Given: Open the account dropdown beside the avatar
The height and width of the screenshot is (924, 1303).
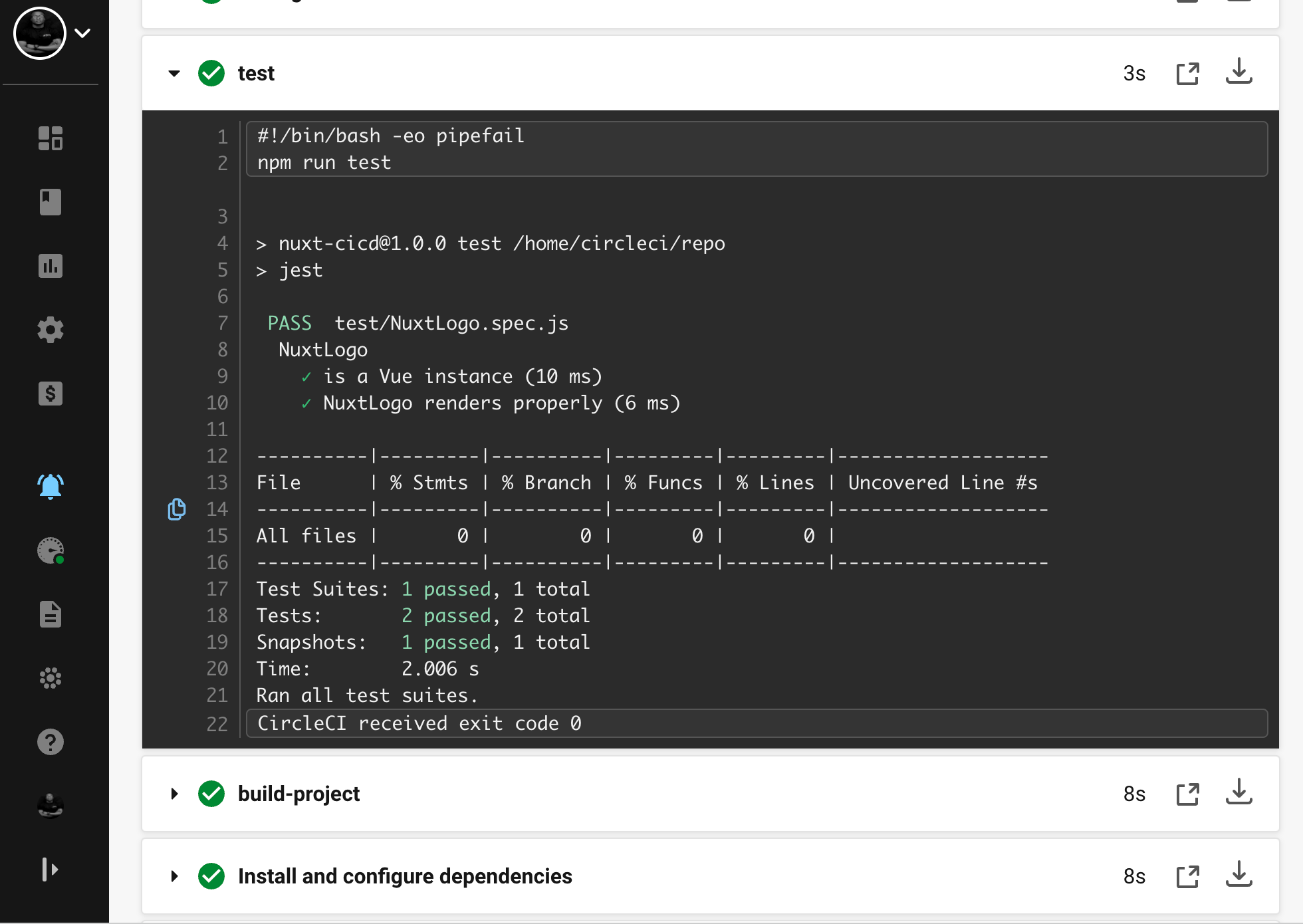Looking at the screenshot, I should [x=81, y=33].
